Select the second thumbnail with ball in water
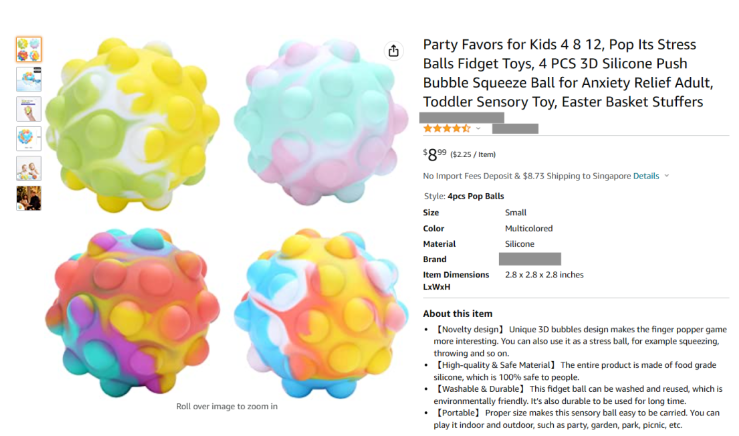The image size is (739, 436). click(28, 79)
